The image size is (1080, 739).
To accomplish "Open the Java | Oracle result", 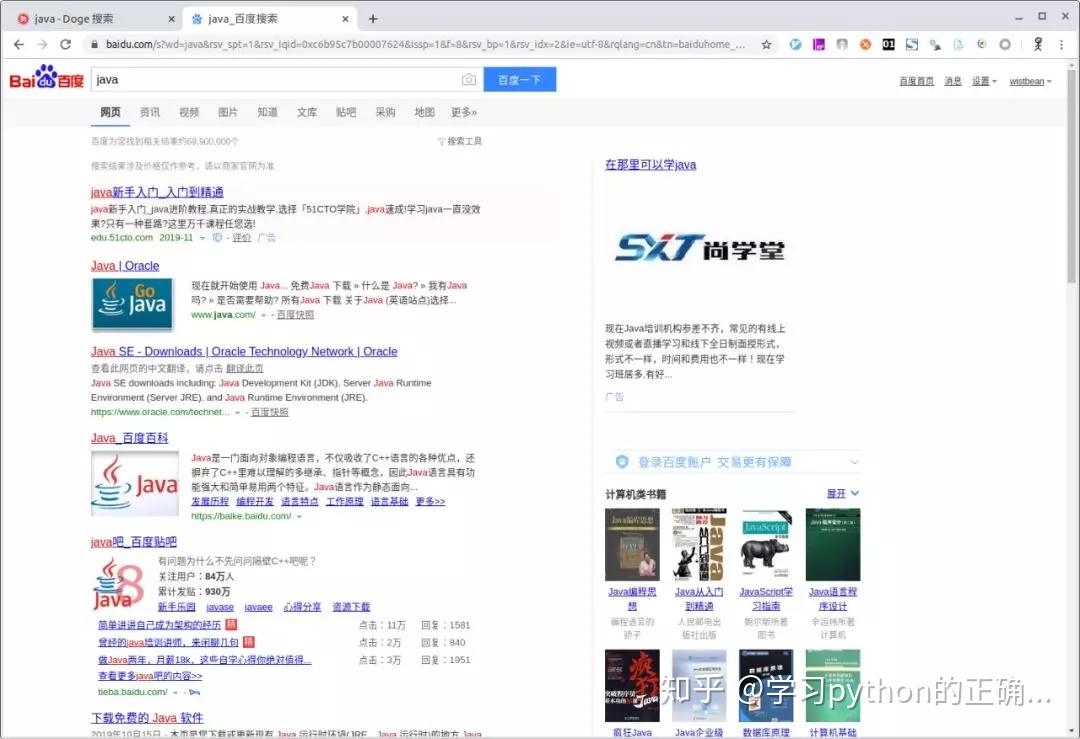I will (125, 266).
